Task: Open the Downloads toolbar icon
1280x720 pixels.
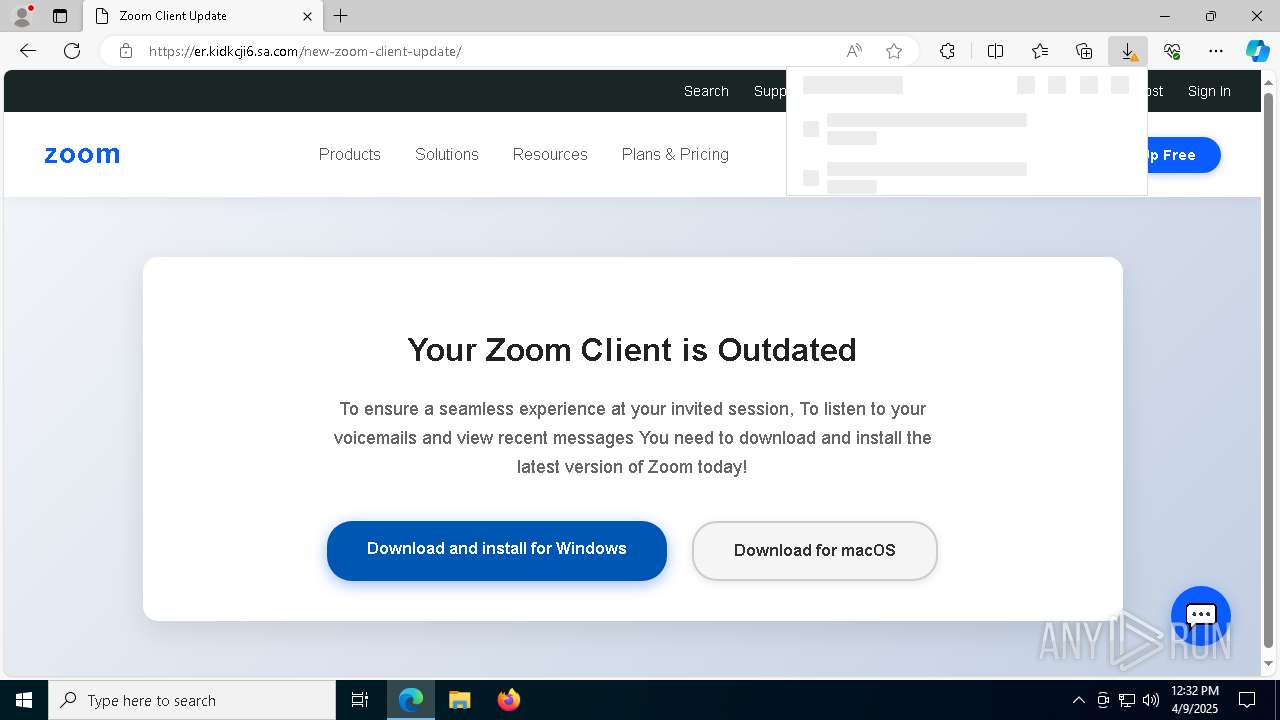Action: (1128, 51)
